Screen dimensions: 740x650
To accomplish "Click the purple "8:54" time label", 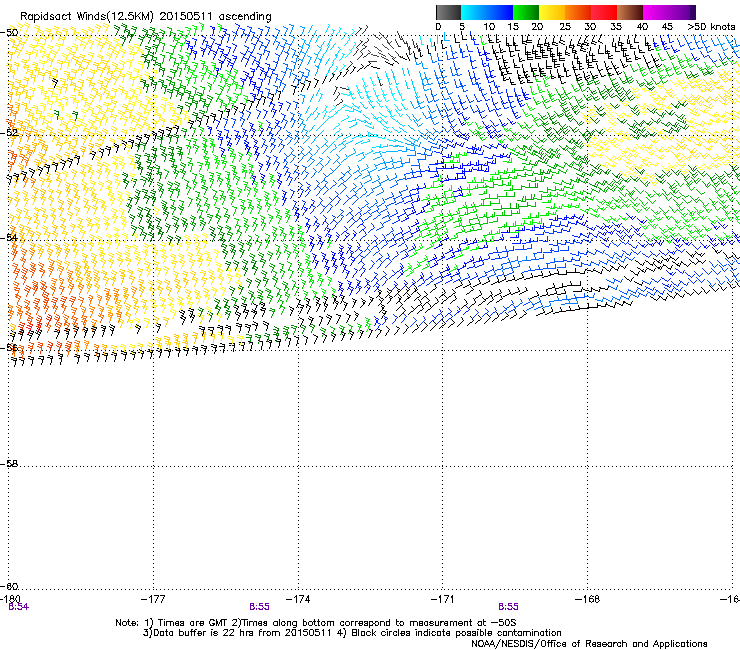I will [x=18, y=607].
